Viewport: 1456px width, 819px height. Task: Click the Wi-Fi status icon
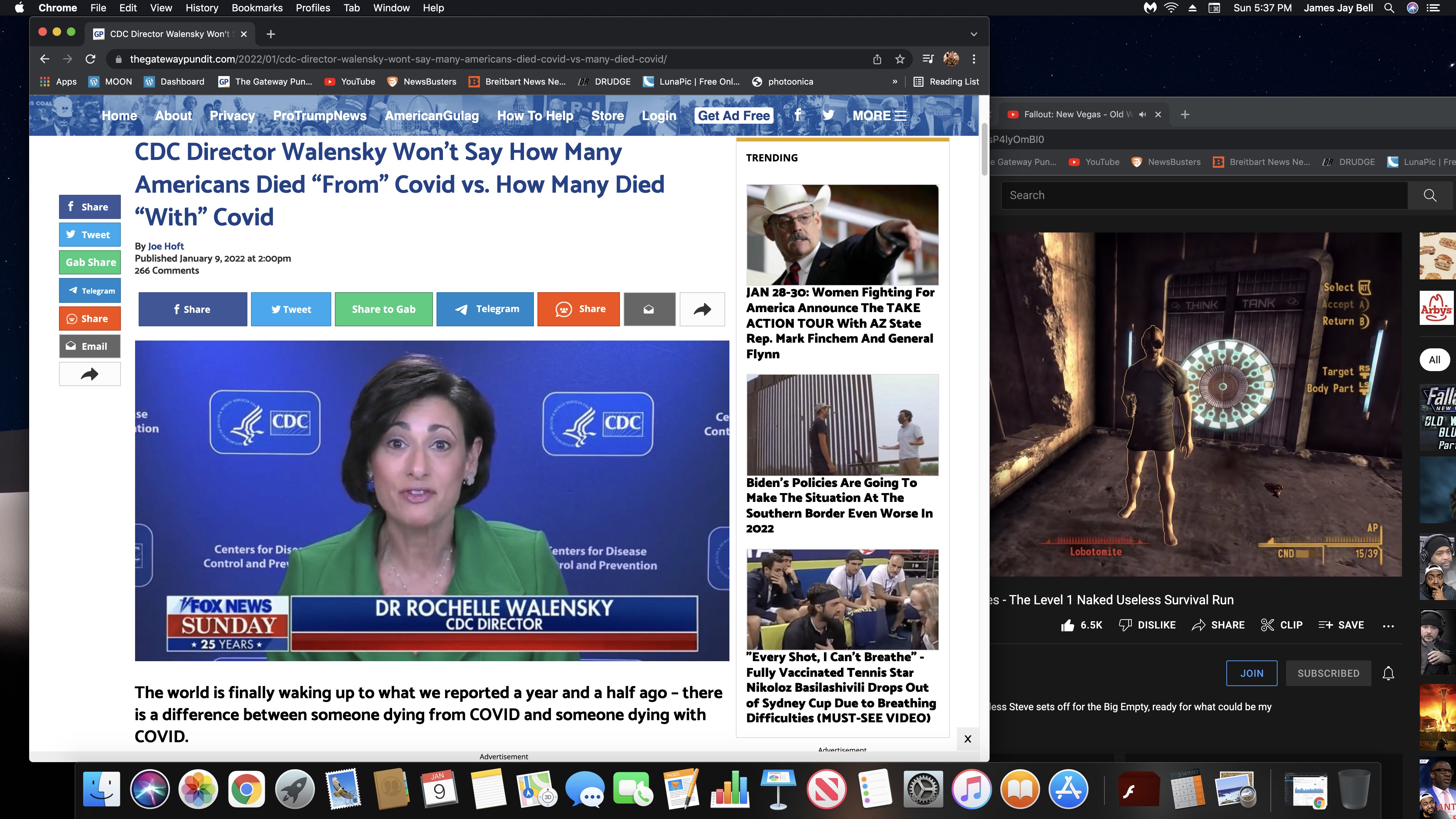pyautogui.click(x=1171, y=8)
